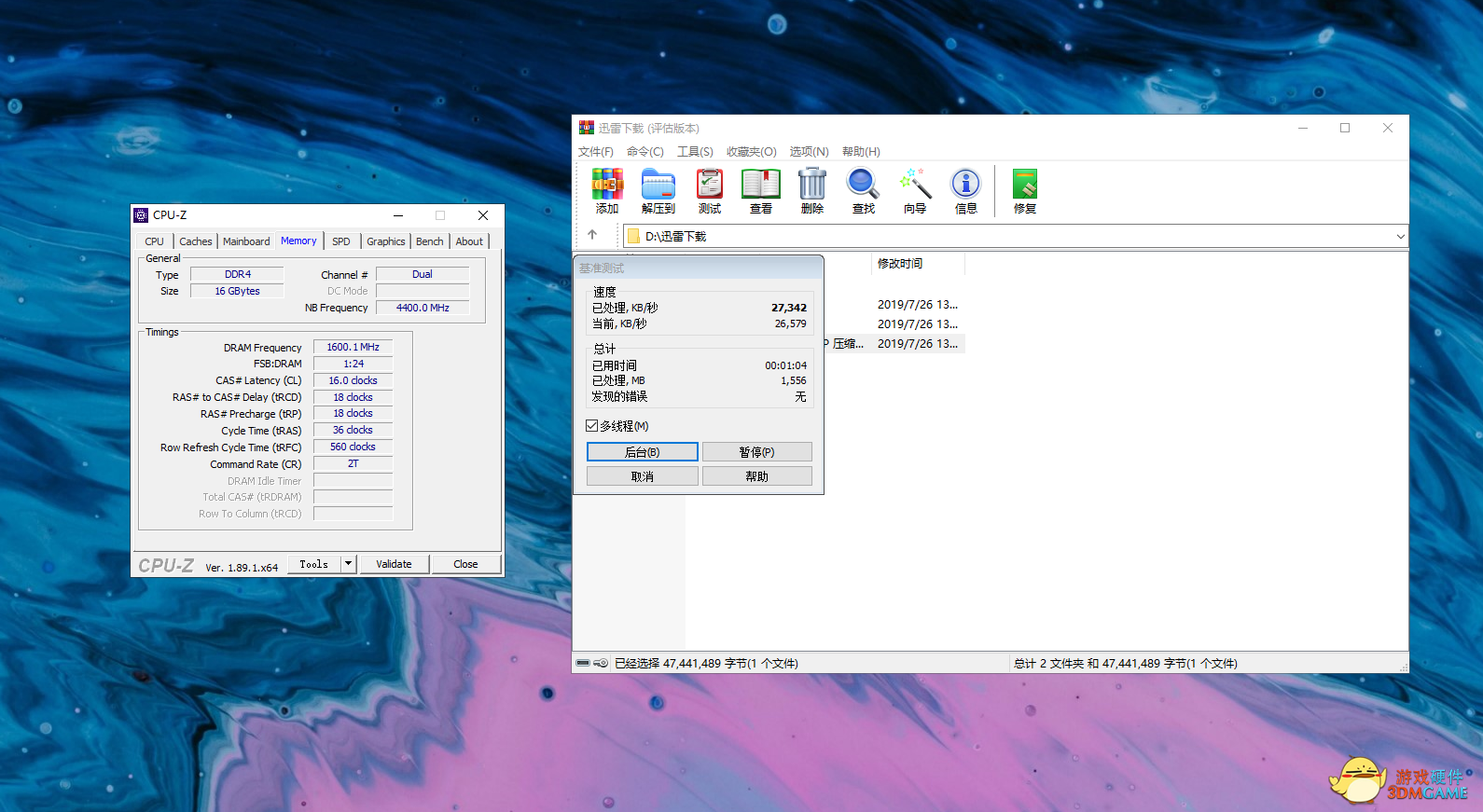
Task: Click the FSB:DRAM ratio 1:24
Action: coord(353,364)
